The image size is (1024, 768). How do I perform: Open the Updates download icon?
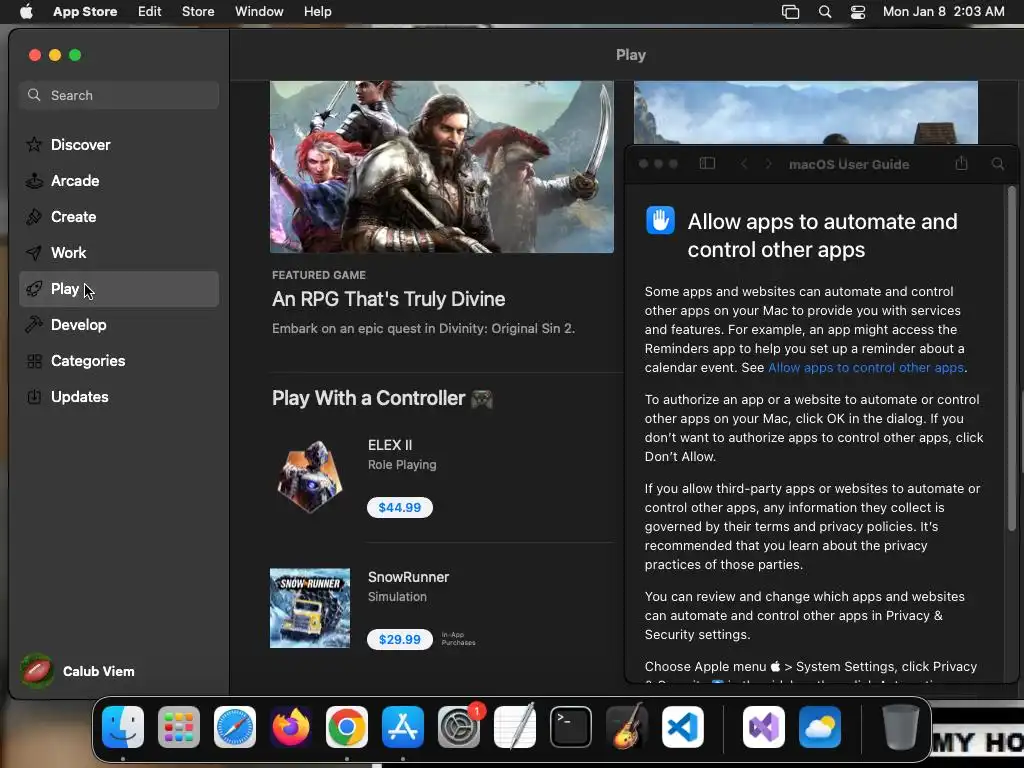point(34,396)
